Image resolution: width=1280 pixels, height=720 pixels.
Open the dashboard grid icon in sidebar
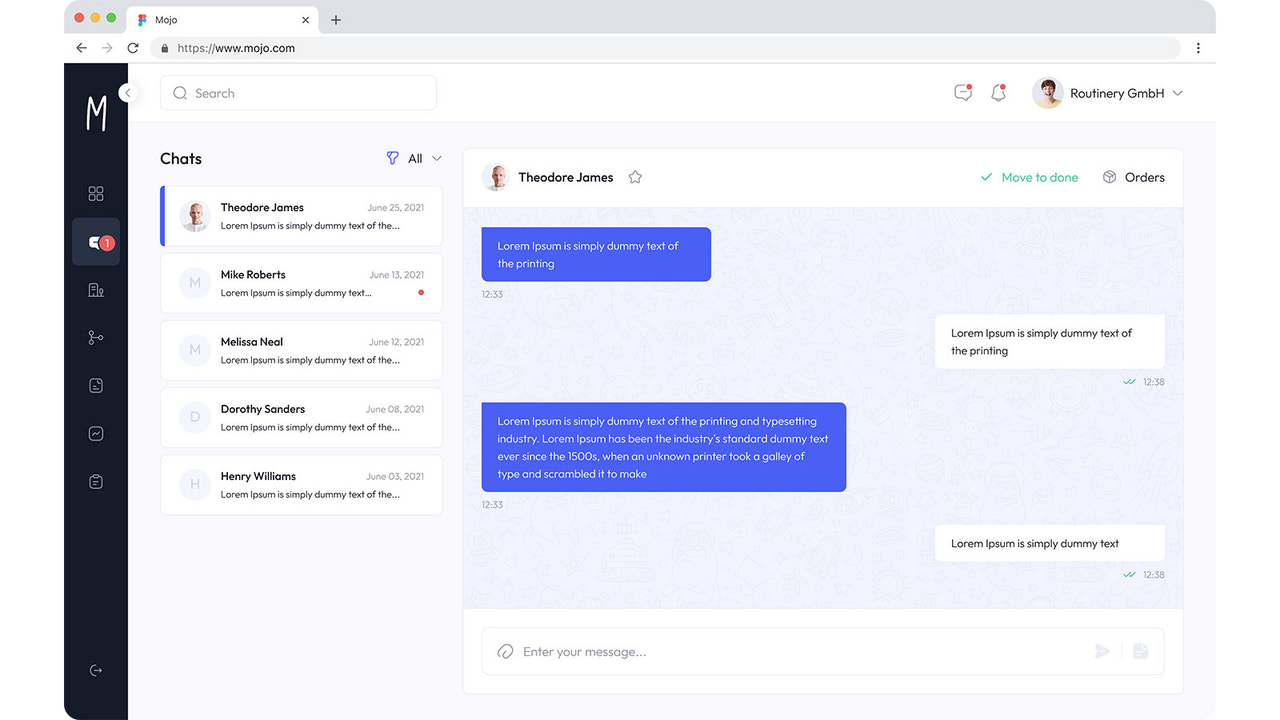(96, 193)
